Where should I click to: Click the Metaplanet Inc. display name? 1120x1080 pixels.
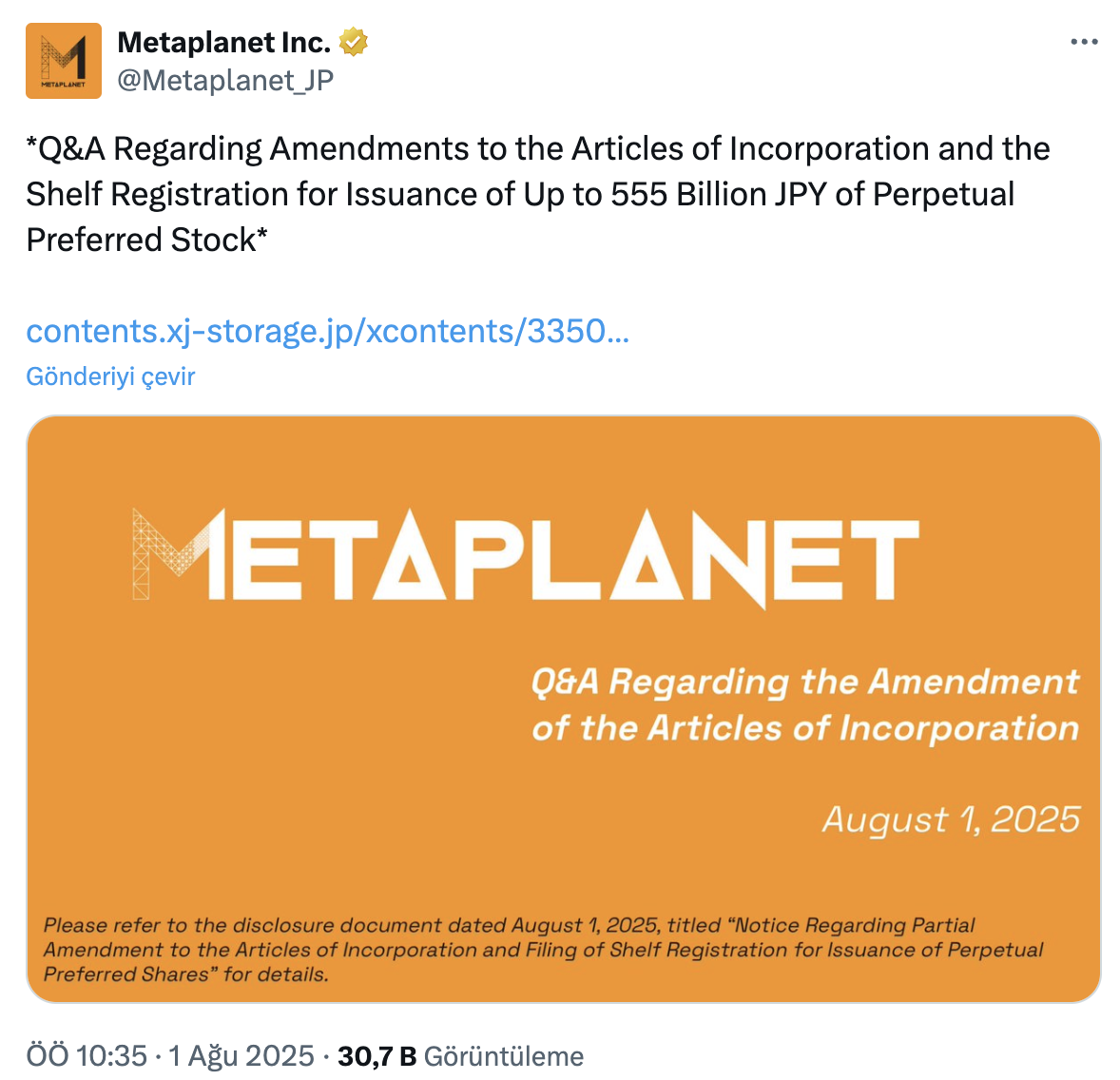[x=223, y=42]
